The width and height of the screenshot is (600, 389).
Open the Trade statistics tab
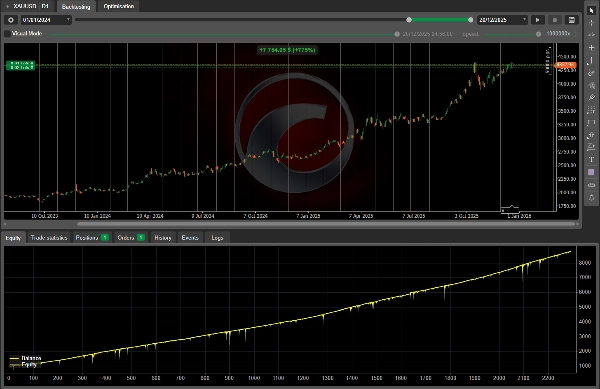point(49,238)
